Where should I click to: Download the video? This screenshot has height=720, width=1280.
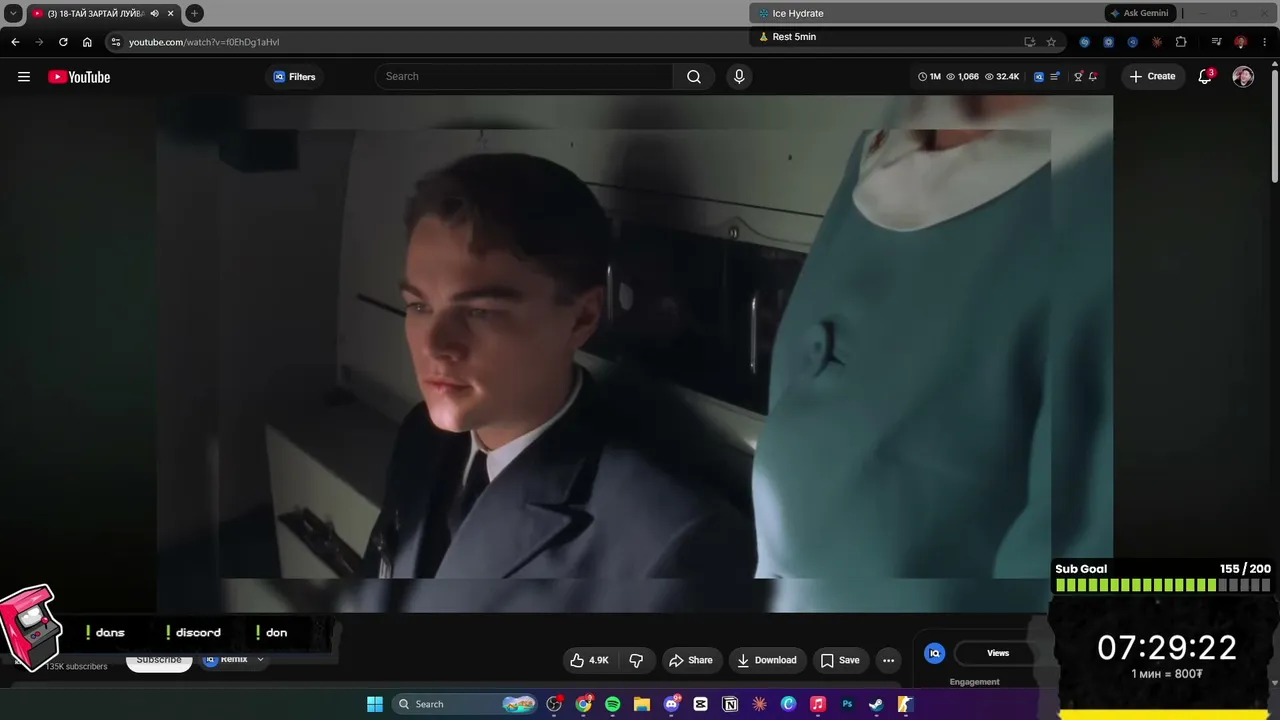(767, 660)
